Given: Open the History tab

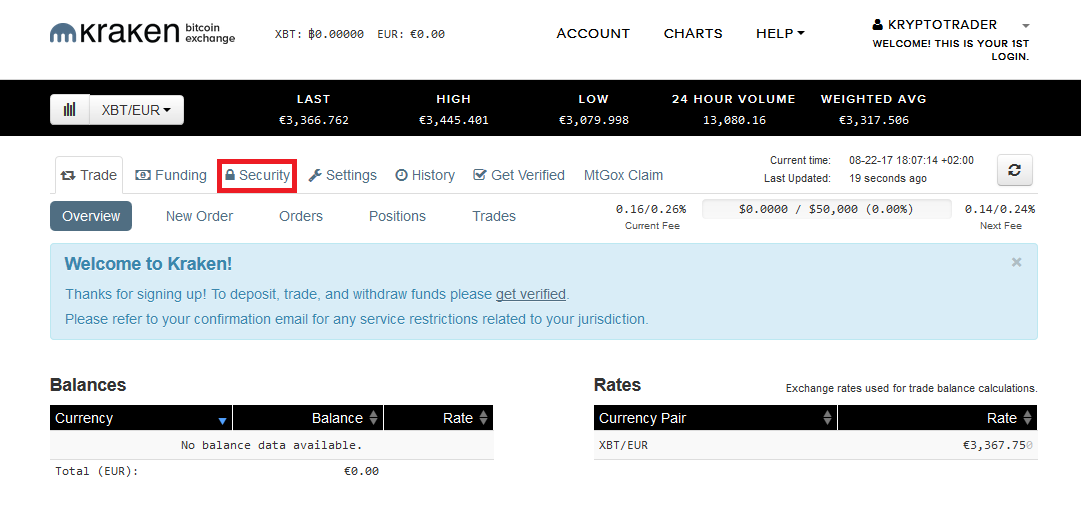Looking at the screenshot, I should coord(425,175).
